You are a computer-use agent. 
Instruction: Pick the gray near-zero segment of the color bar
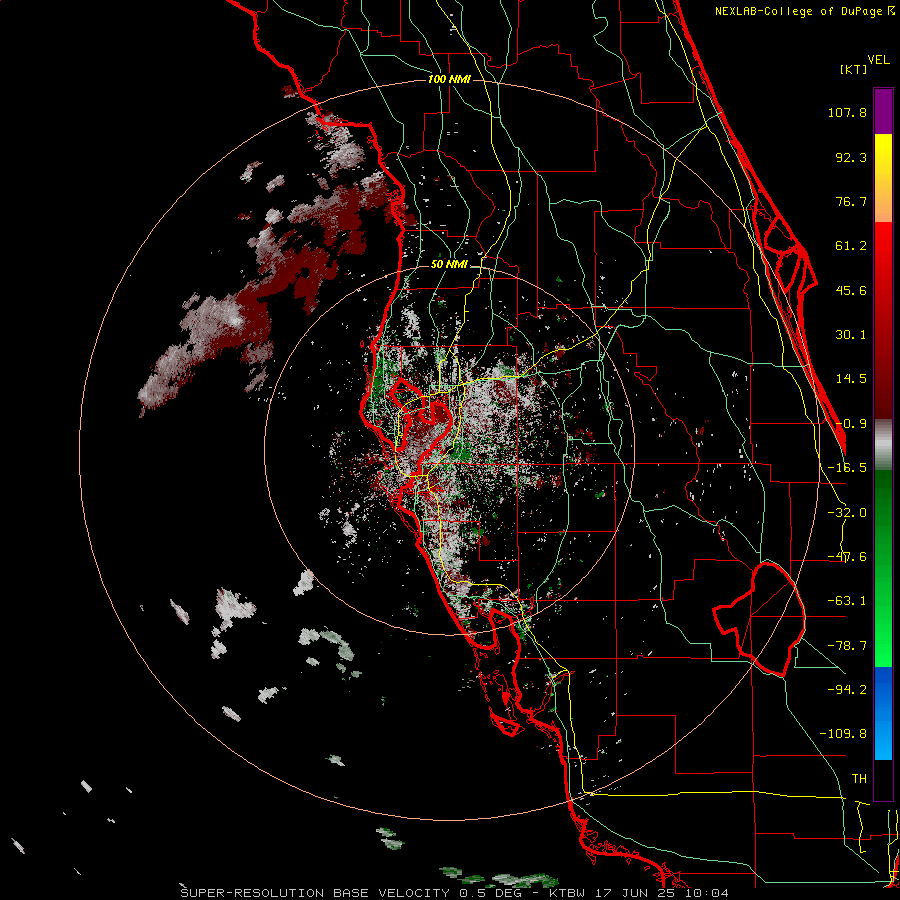(883, 445)
